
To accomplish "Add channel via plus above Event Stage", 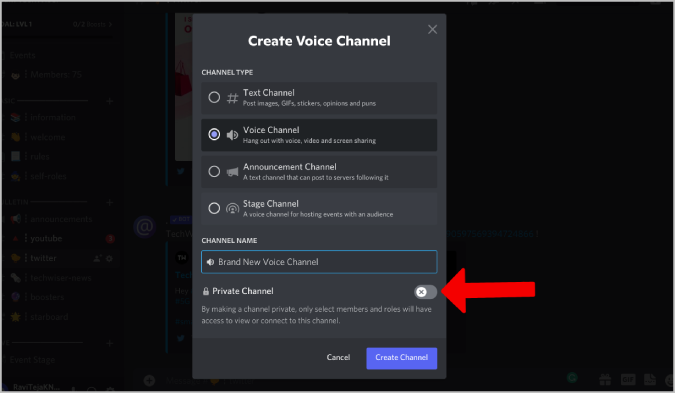I will click(x=110, y=343).
